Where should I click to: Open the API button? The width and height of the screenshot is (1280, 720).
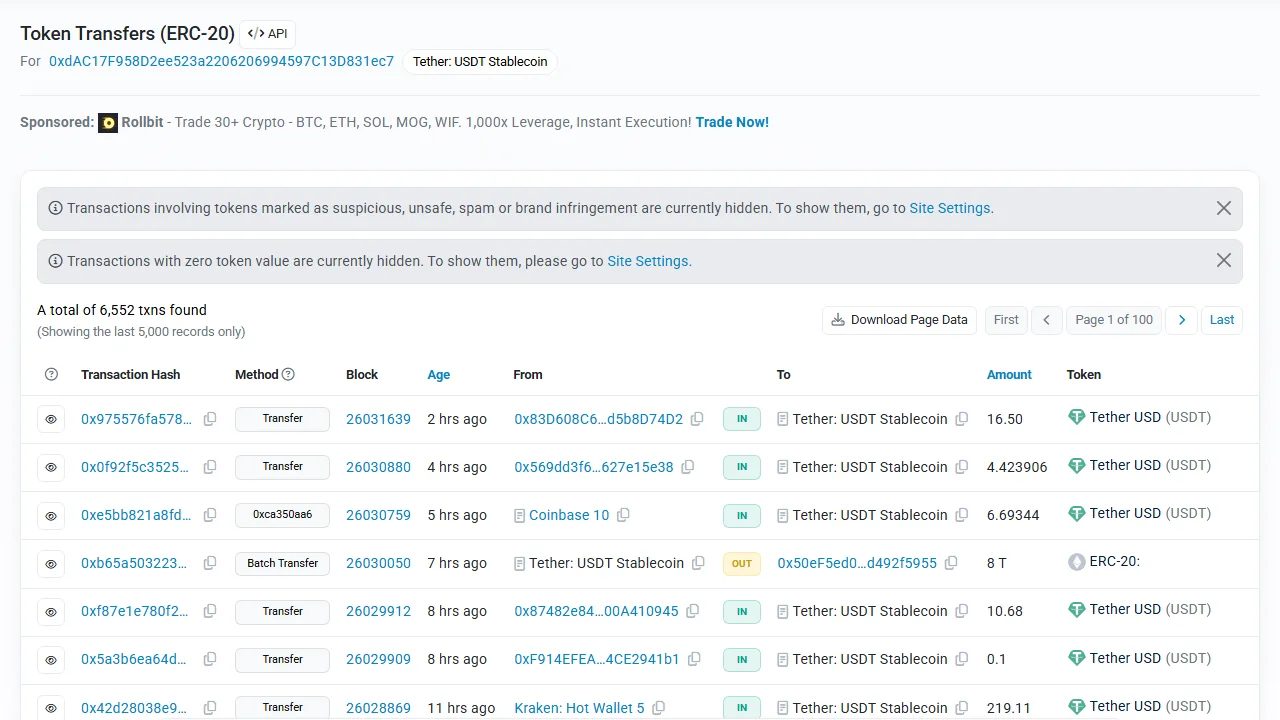click(x=268, y=34)
